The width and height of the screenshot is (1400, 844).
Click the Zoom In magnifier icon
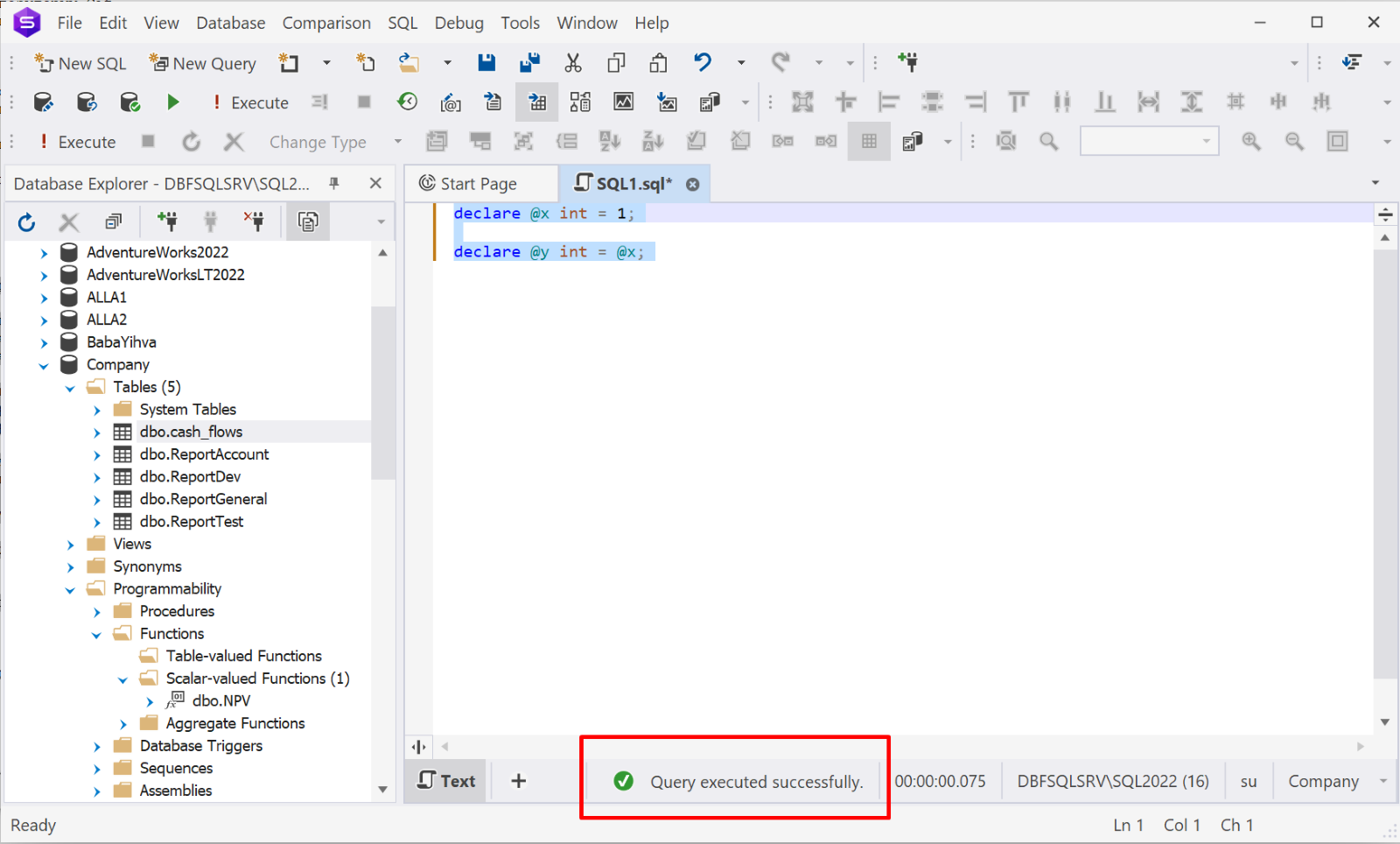(x=1251, y=141)
